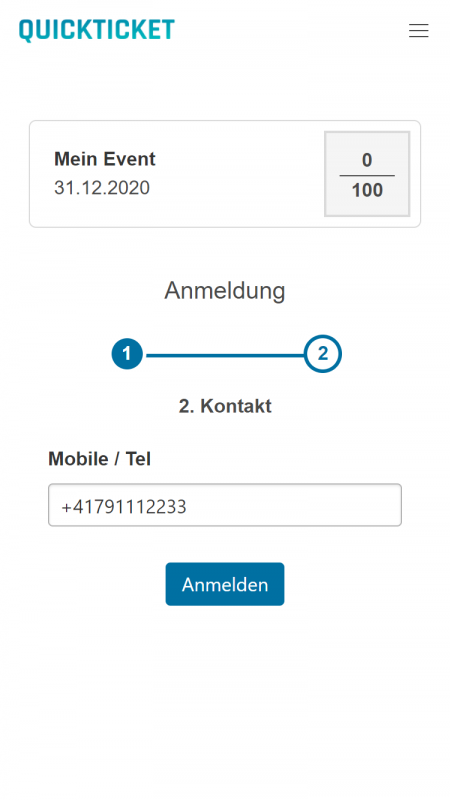Click the Mobile / Tel field label
This screenshot has height=800, width=450.
coord(99,459)
